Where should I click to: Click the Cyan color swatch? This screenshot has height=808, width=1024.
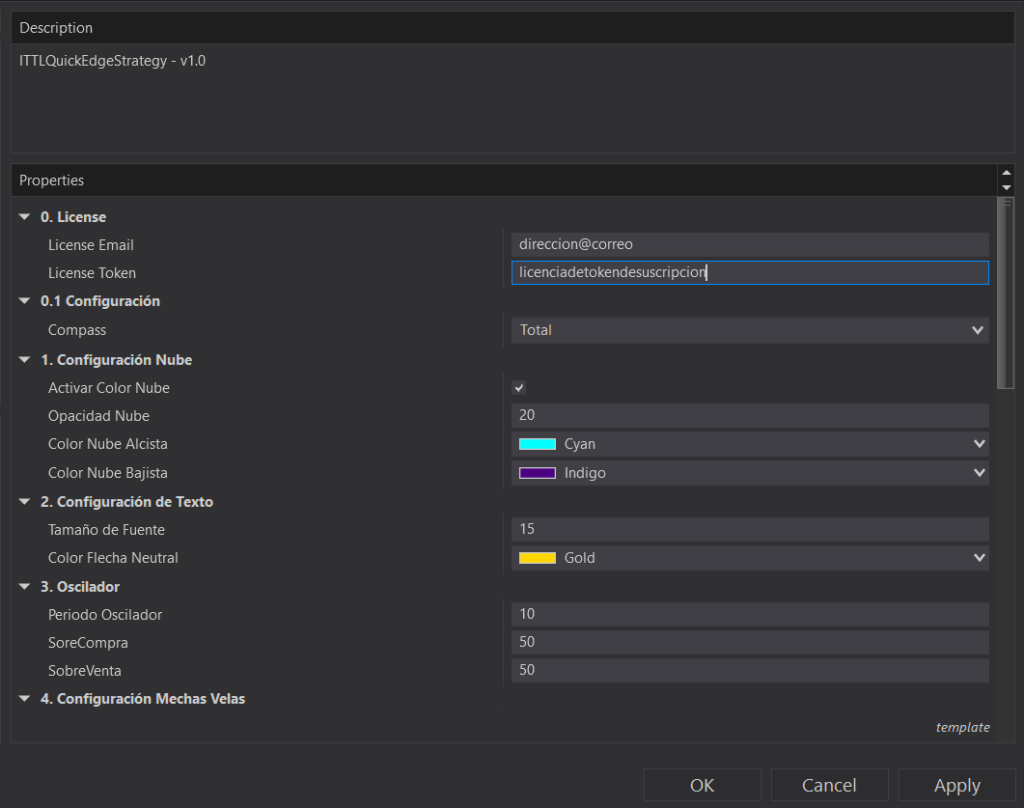tap(537, 444)
